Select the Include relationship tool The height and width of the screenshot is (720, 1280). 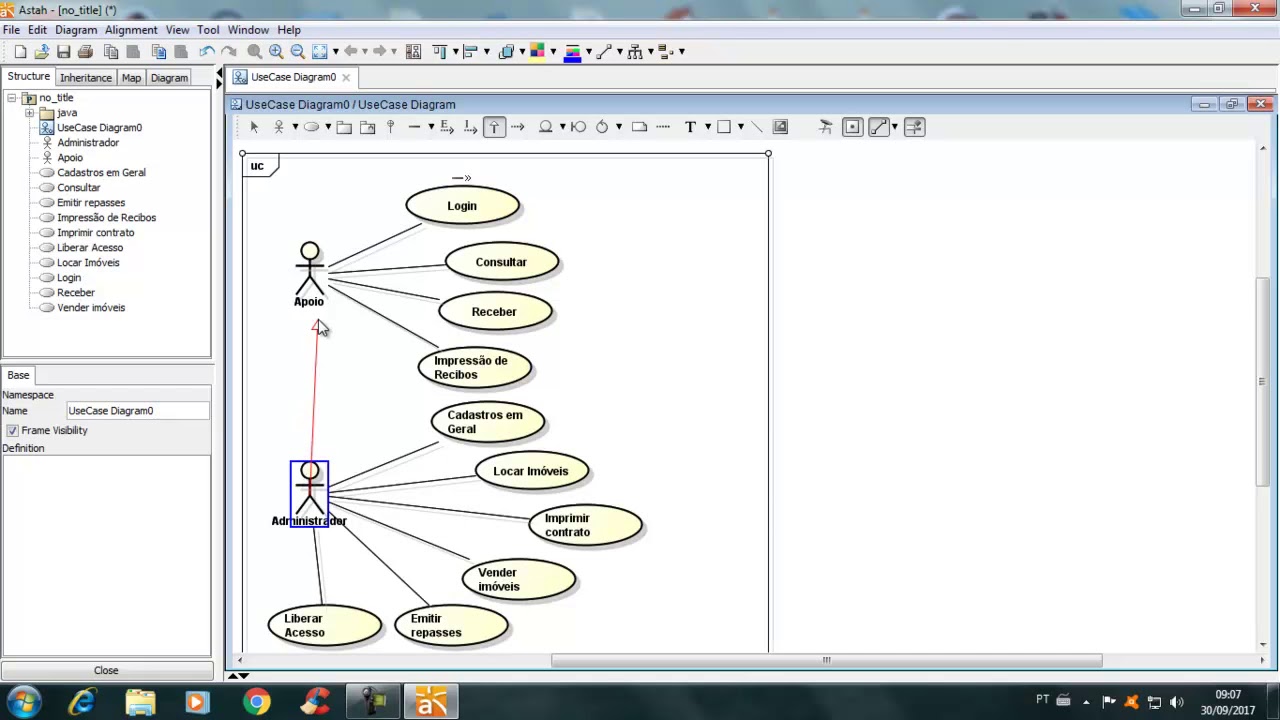(x=470, y=127)
